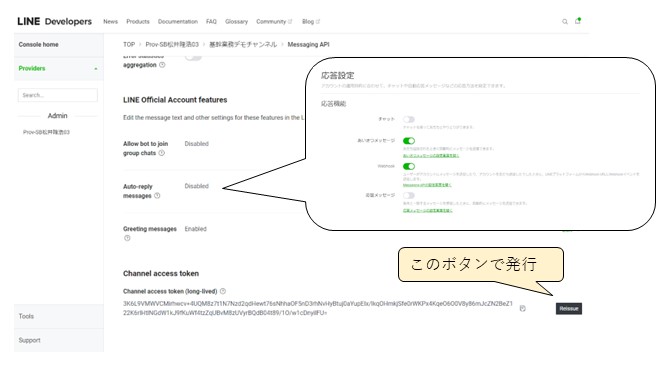Click the Channel access token heading
Screen dimensions: 672x378
[x=161, y=273]
